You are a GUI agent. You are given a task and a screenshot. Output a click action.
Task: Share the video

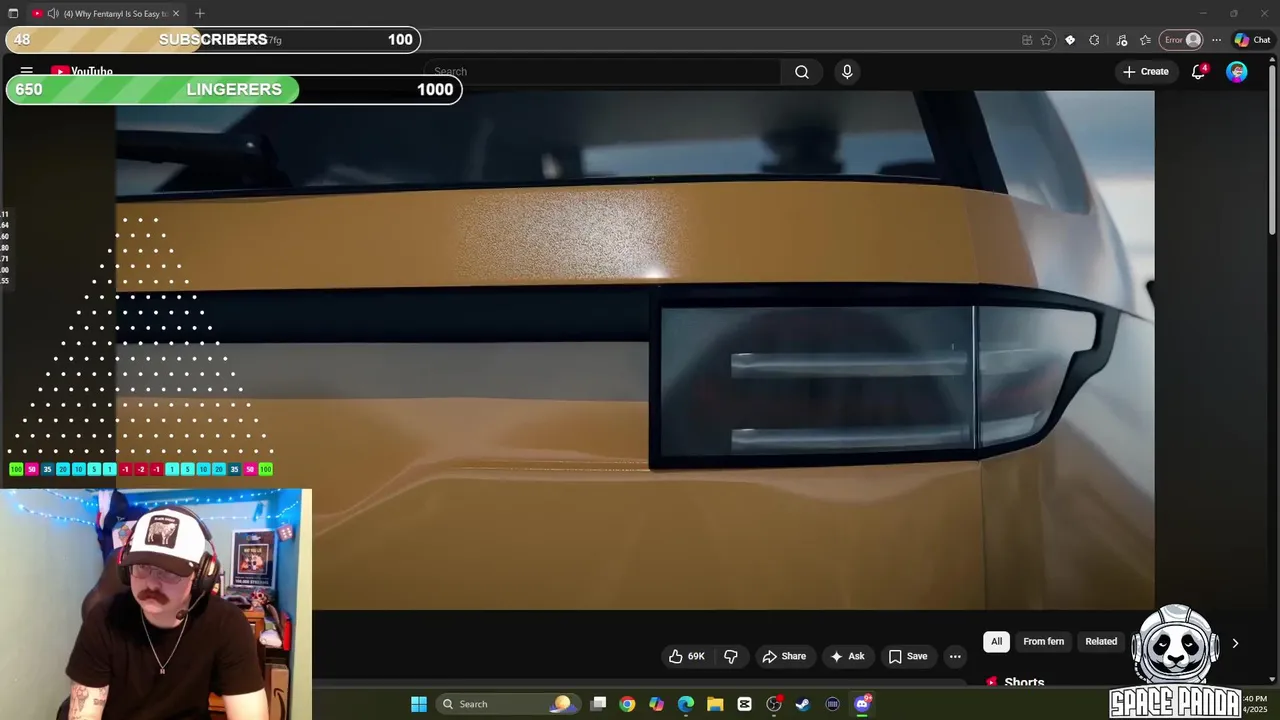(x=784, y=656)
